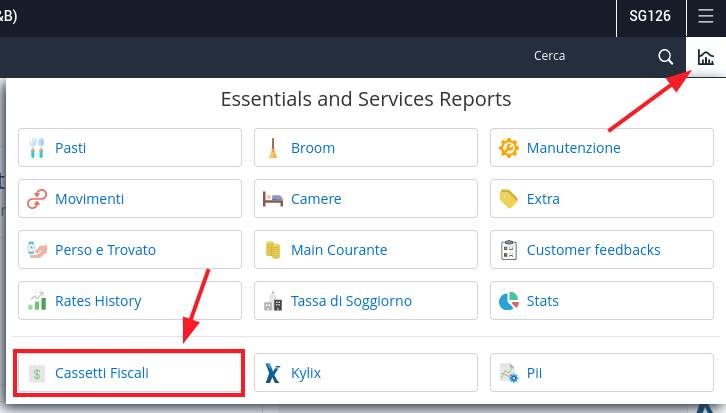
Task: Click the Pasti fork and knife icon
Action: tap(37, 148)
